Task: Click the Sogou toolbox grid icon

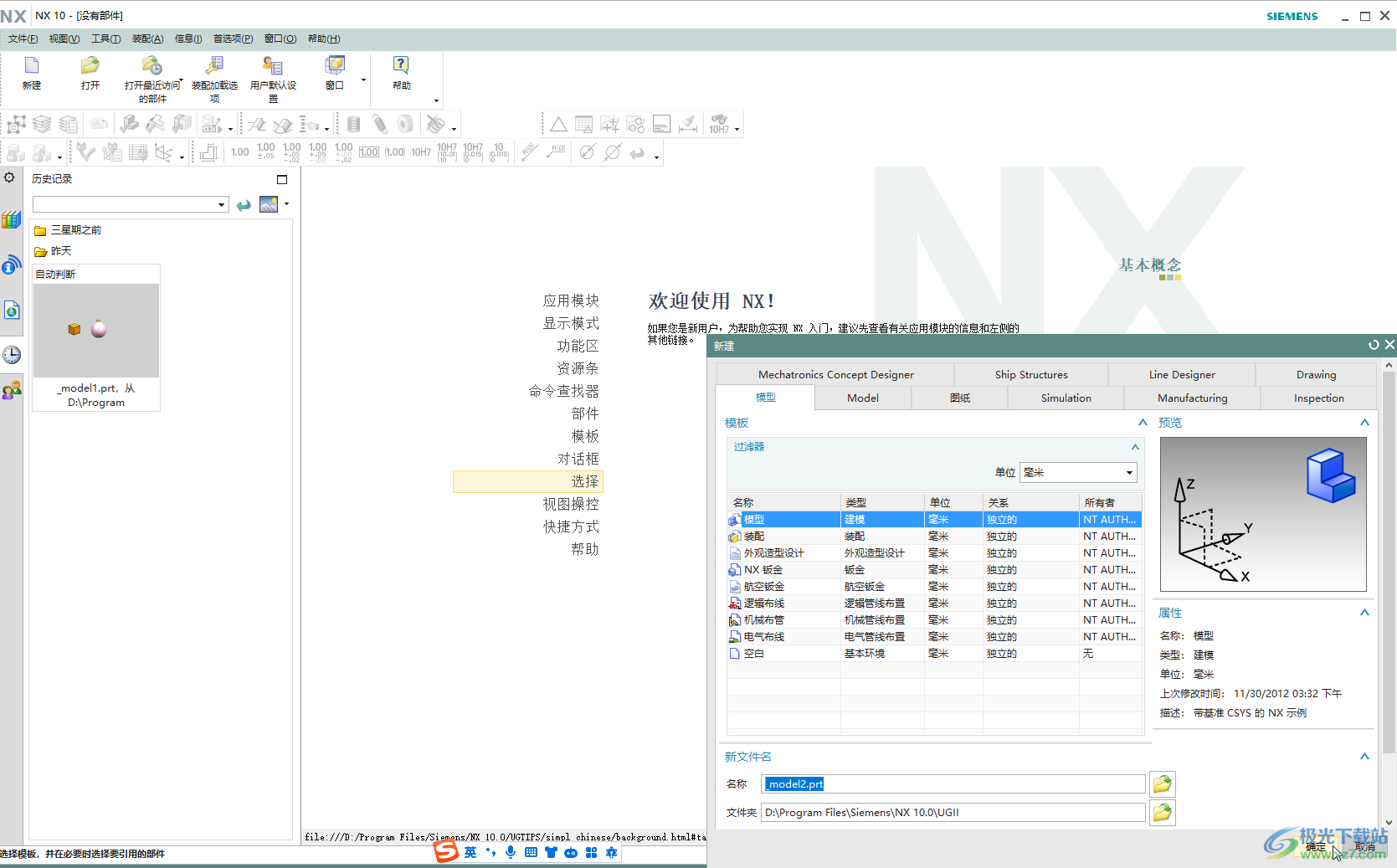Action: coord(591,852)
